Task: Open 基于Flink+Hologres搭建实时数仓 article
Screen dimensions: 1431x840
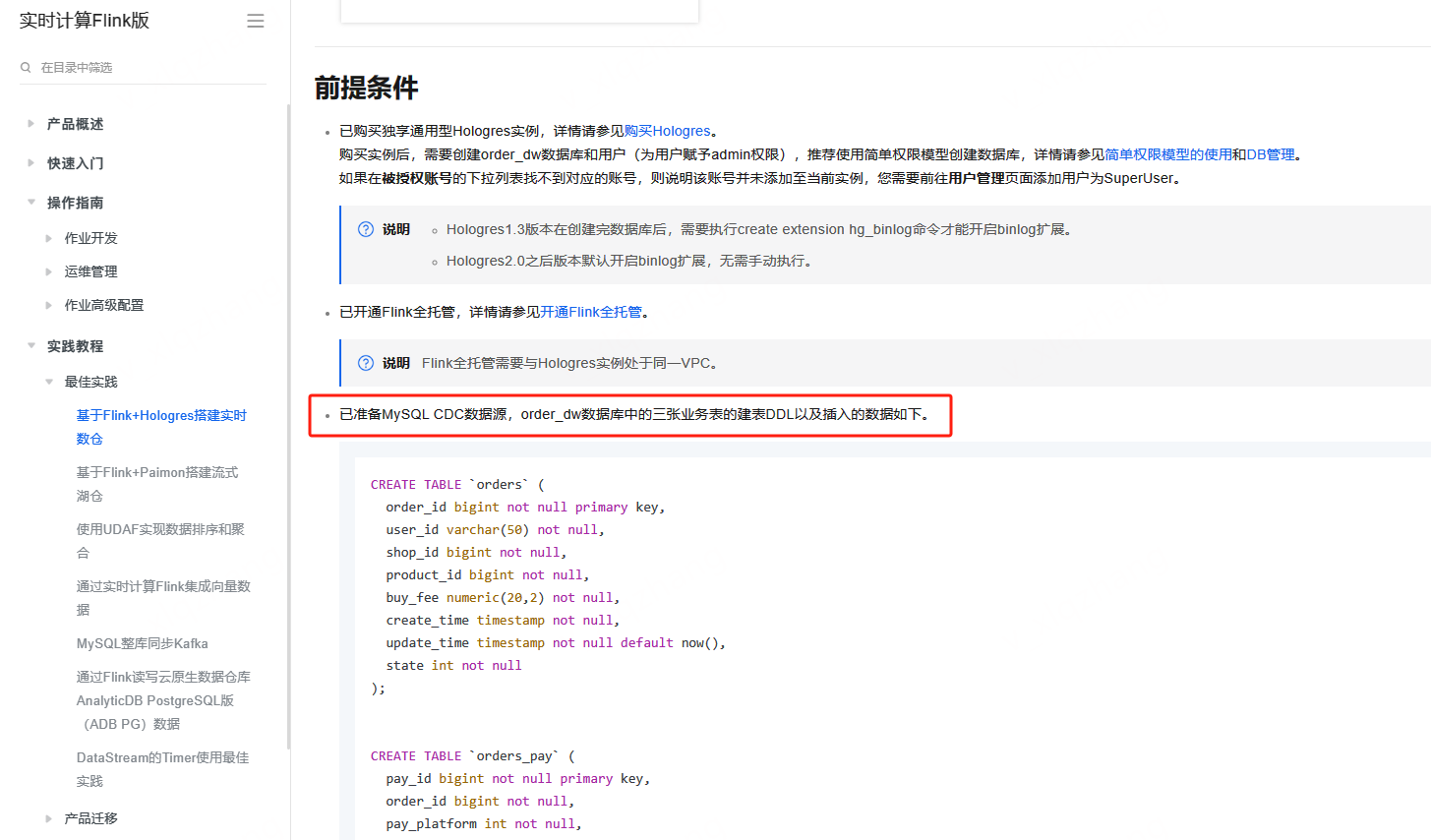Action: tap(161, 427)
